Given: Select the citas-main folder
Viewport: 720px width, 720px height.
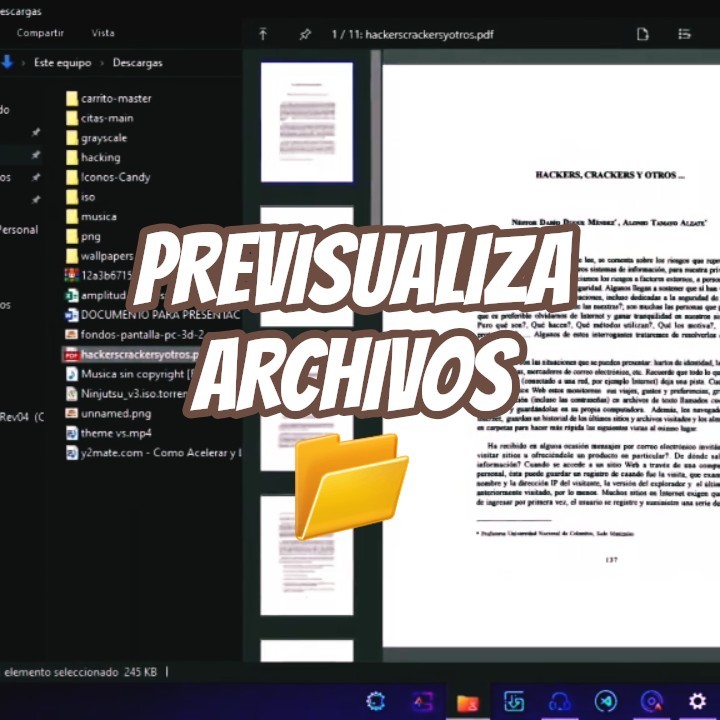Looking at the screenshot, I should pyautogui.click(x=100, y=118).
